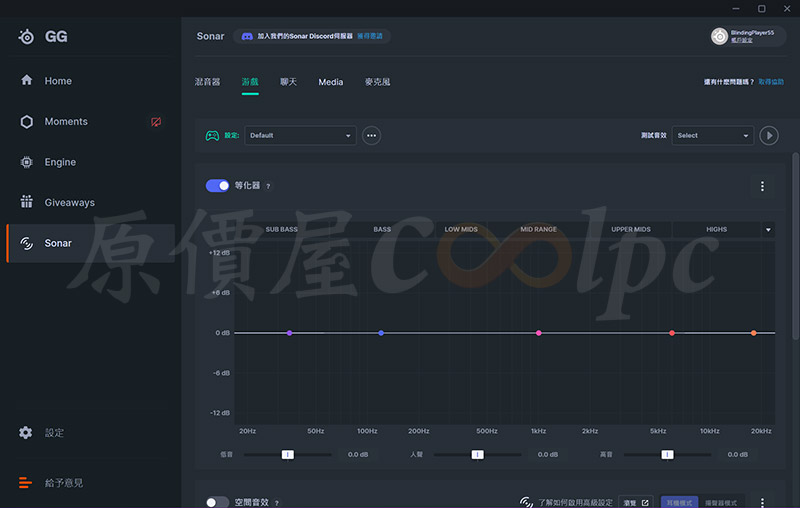Click the red capture-disabled icon beside Moments

tap(156, 121)
